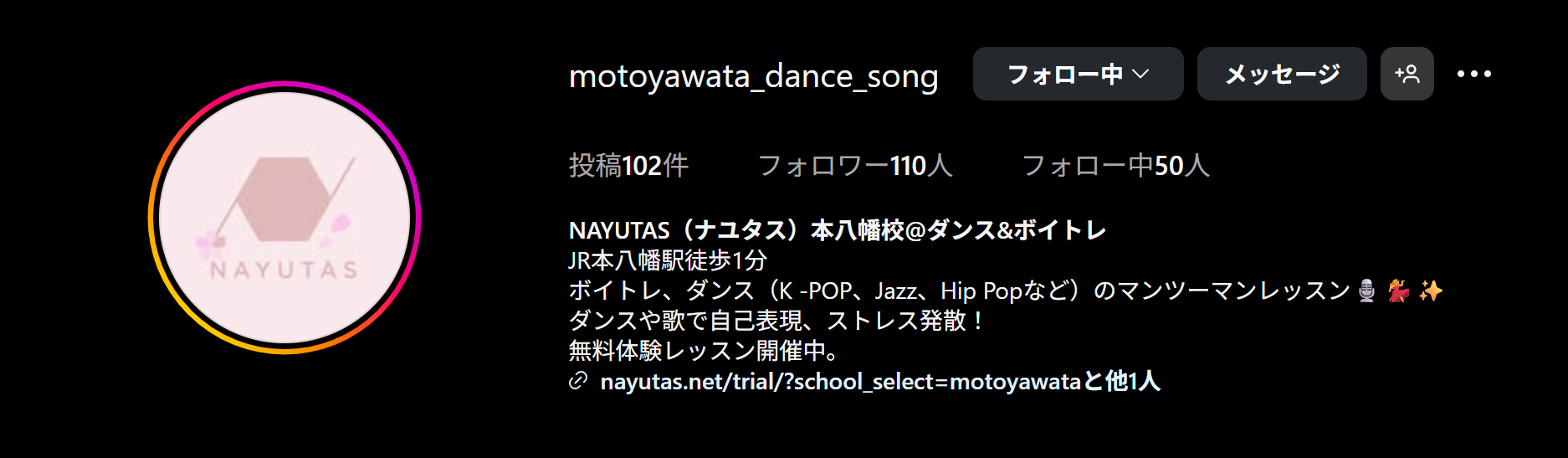Click the chain link icon beside the URL
Image resolution: width=1568 pixels, height=458 pixels.
pos(577,382)
